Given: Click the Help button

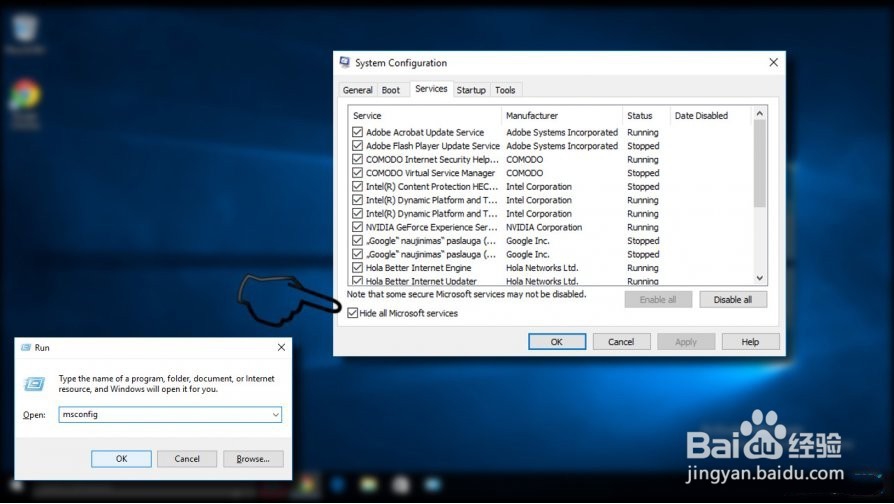Looking at the screenshot, I should (750, 342).
